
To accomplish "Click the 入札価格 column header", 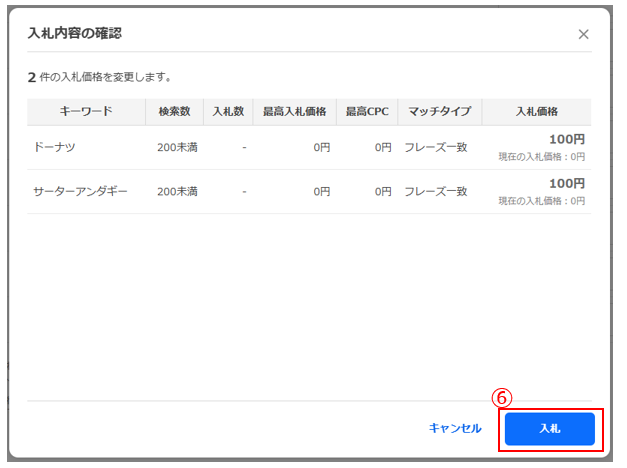I will coord(536,111).
